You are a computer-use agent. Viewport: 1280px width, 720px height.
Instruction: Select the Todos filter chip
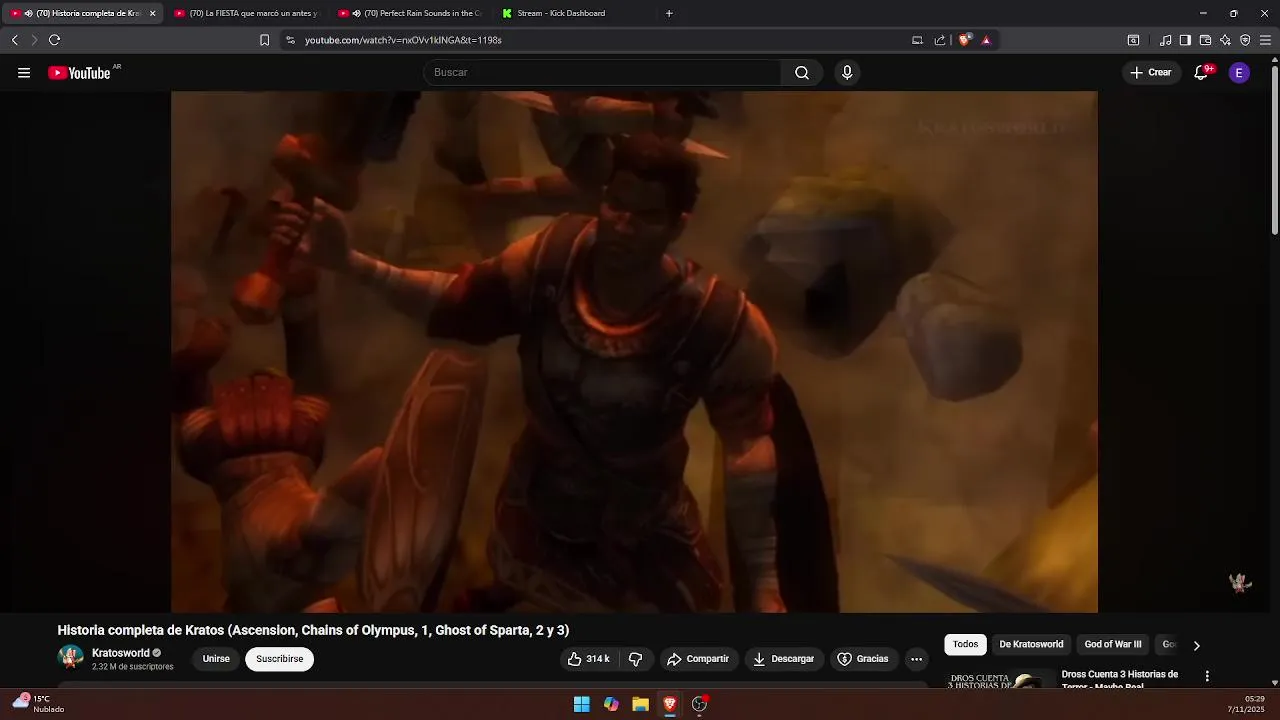965,645
